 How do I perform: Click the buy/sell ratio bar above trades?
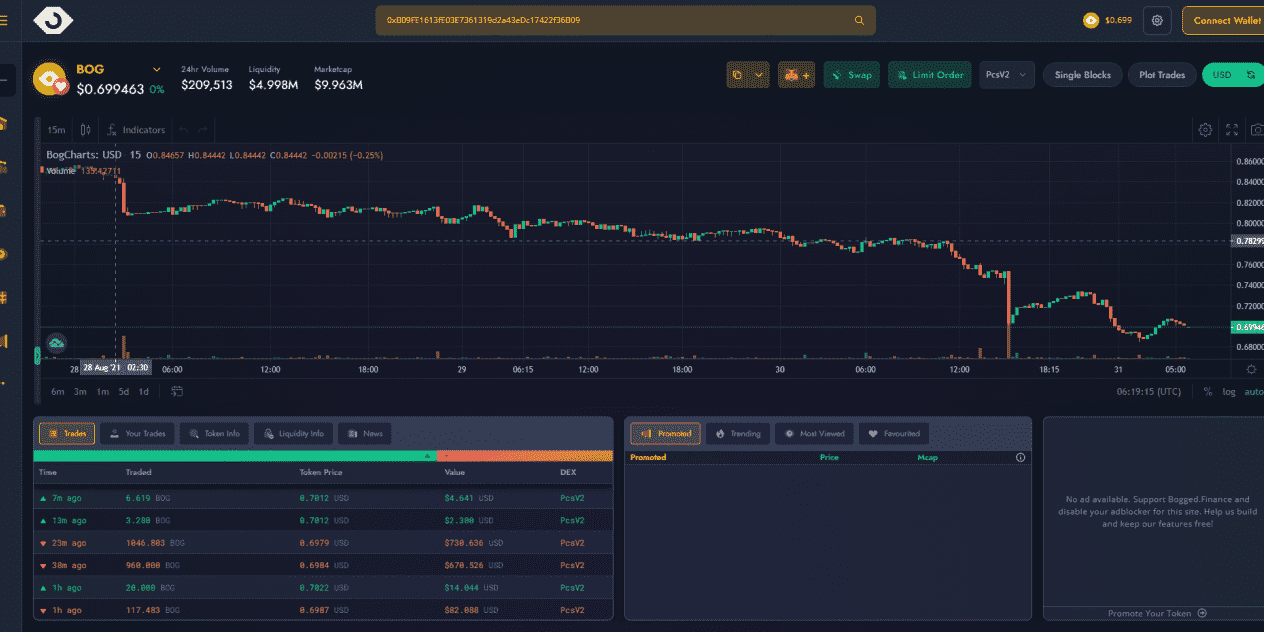(x=323, y=456)
